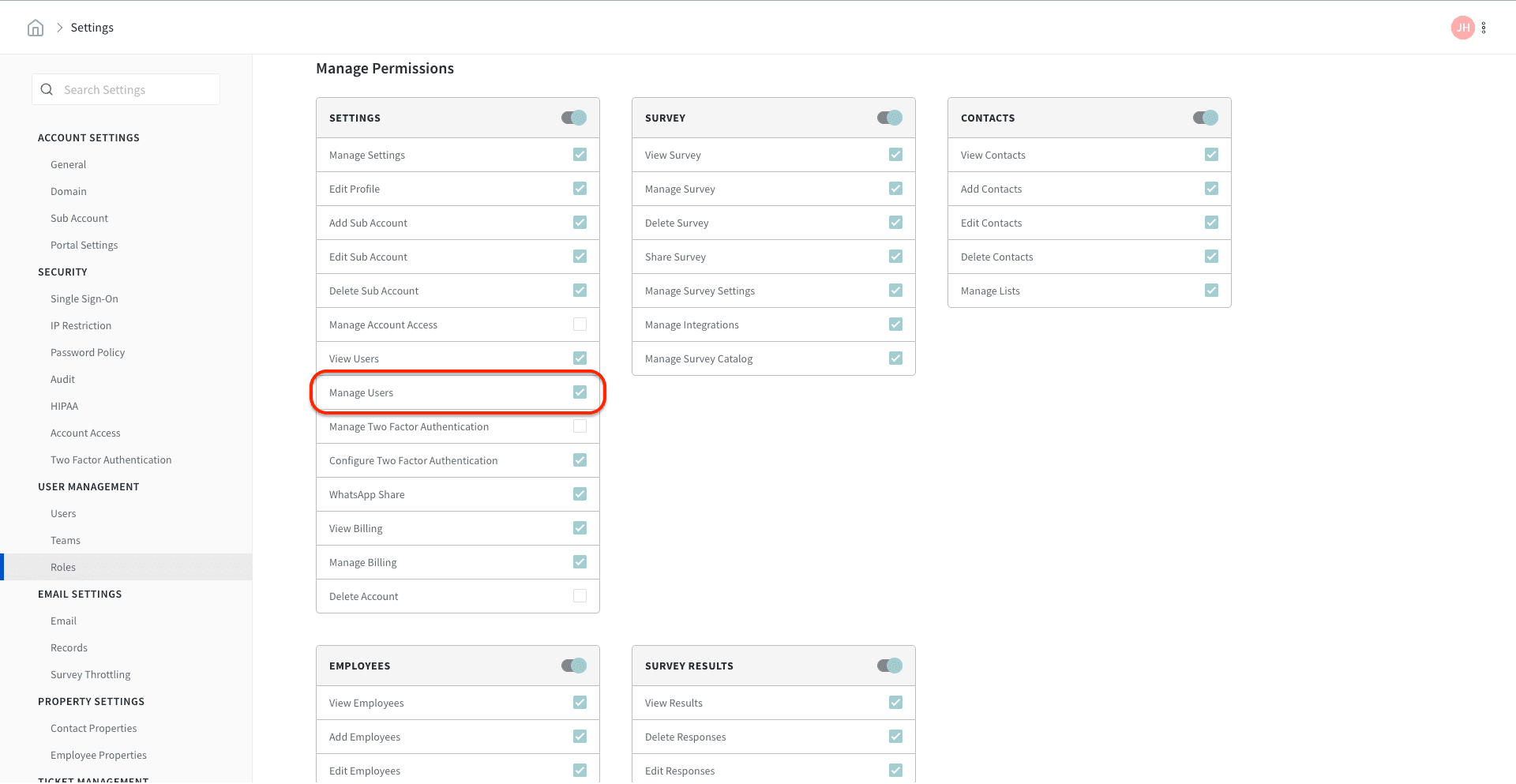Toggle the Survey Results section switch
The width and height of the screenshot is (1516, 784).
point(890,666)
